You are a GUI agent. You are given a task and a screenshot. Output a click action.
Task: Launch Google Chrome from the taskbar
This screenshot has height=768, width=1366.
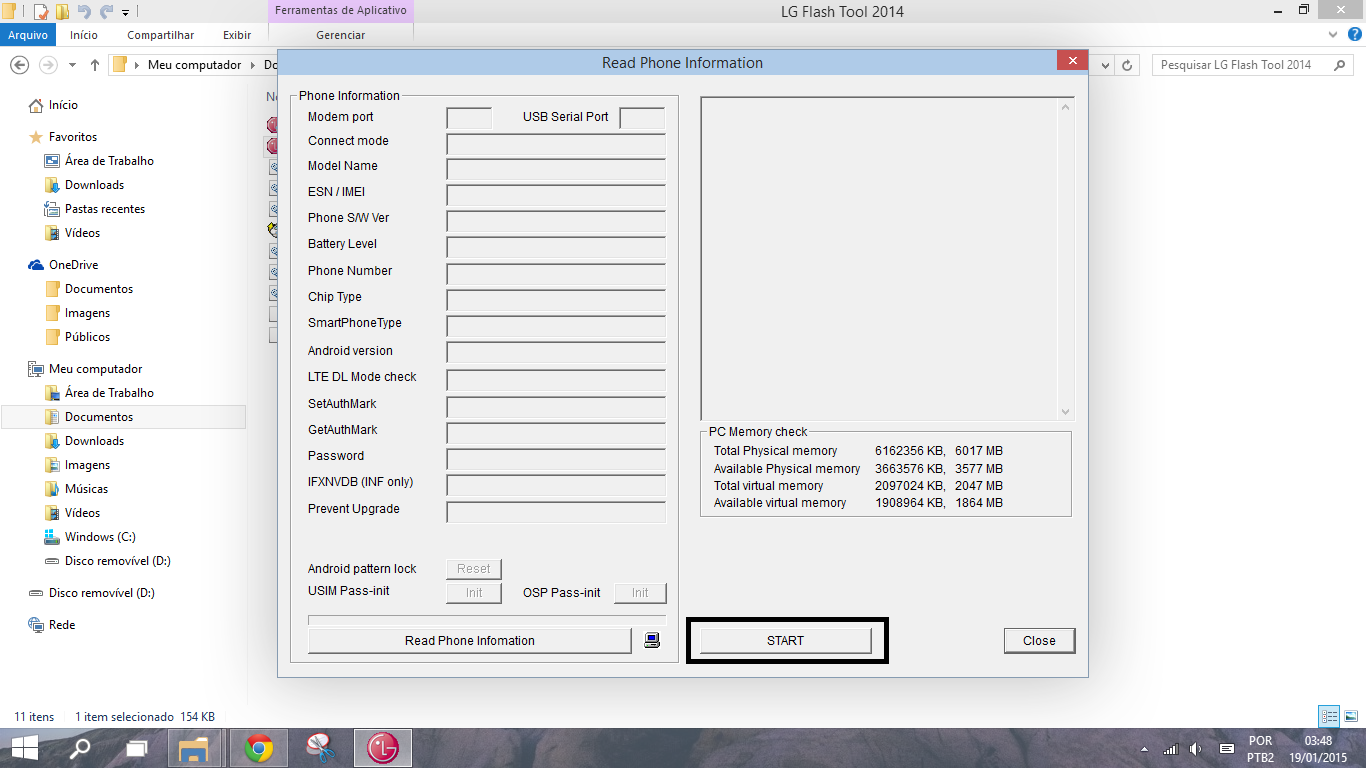(x=259, y=748)
